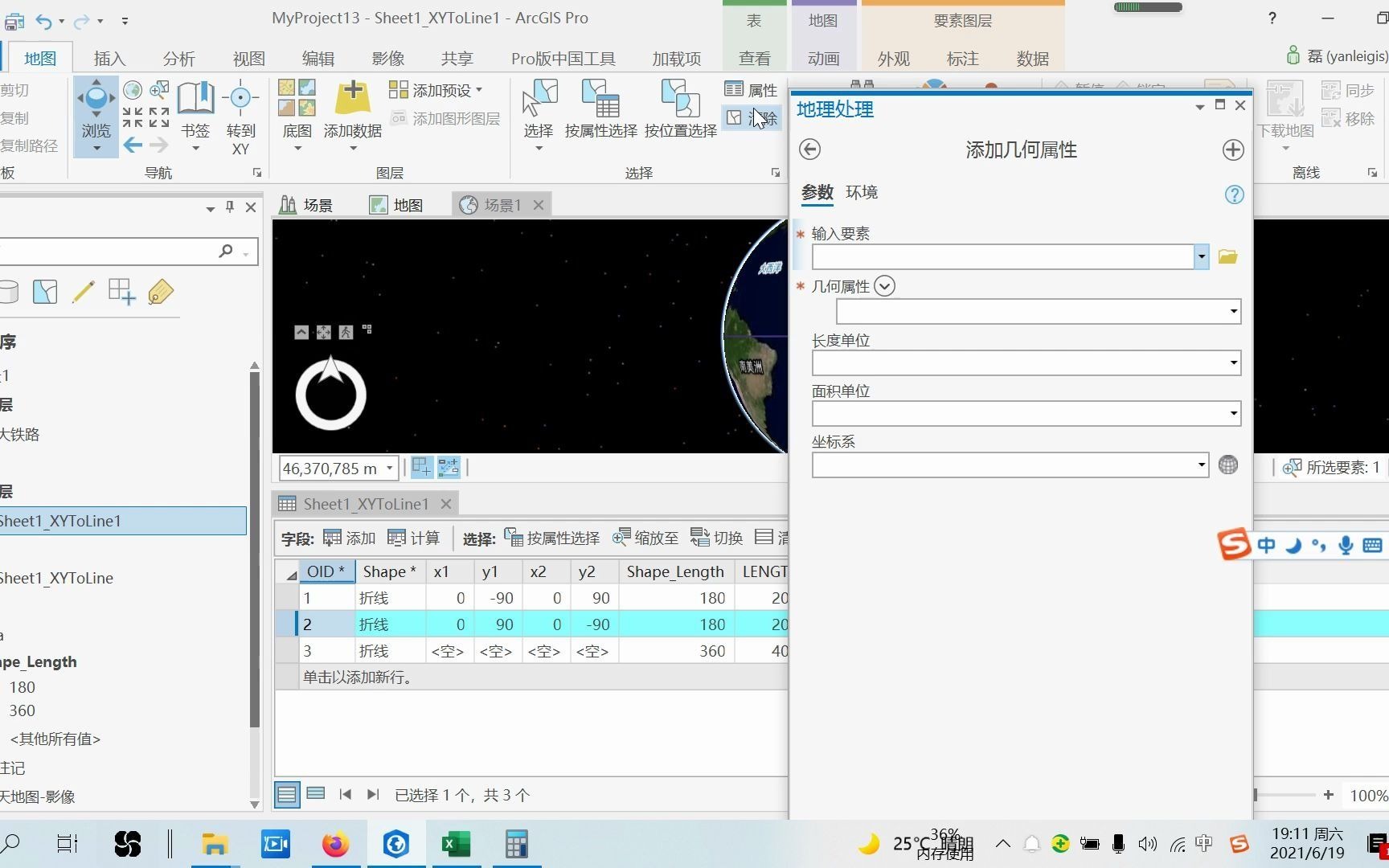Viewport: 1389px width, 868px height.
Task: Switch selection (切换) in table toolbar
Action: tap(717, 538)
